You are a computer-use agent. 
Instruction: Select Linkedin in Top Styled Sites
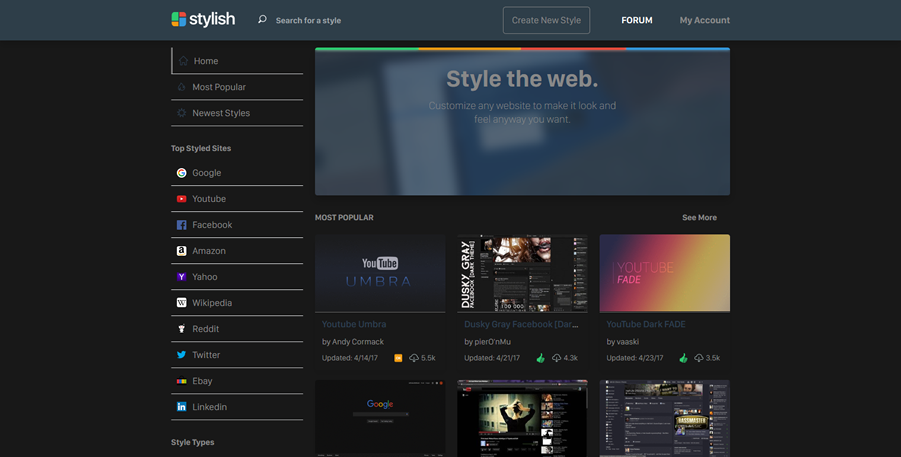pyautogui.click(x=237, y=406)
